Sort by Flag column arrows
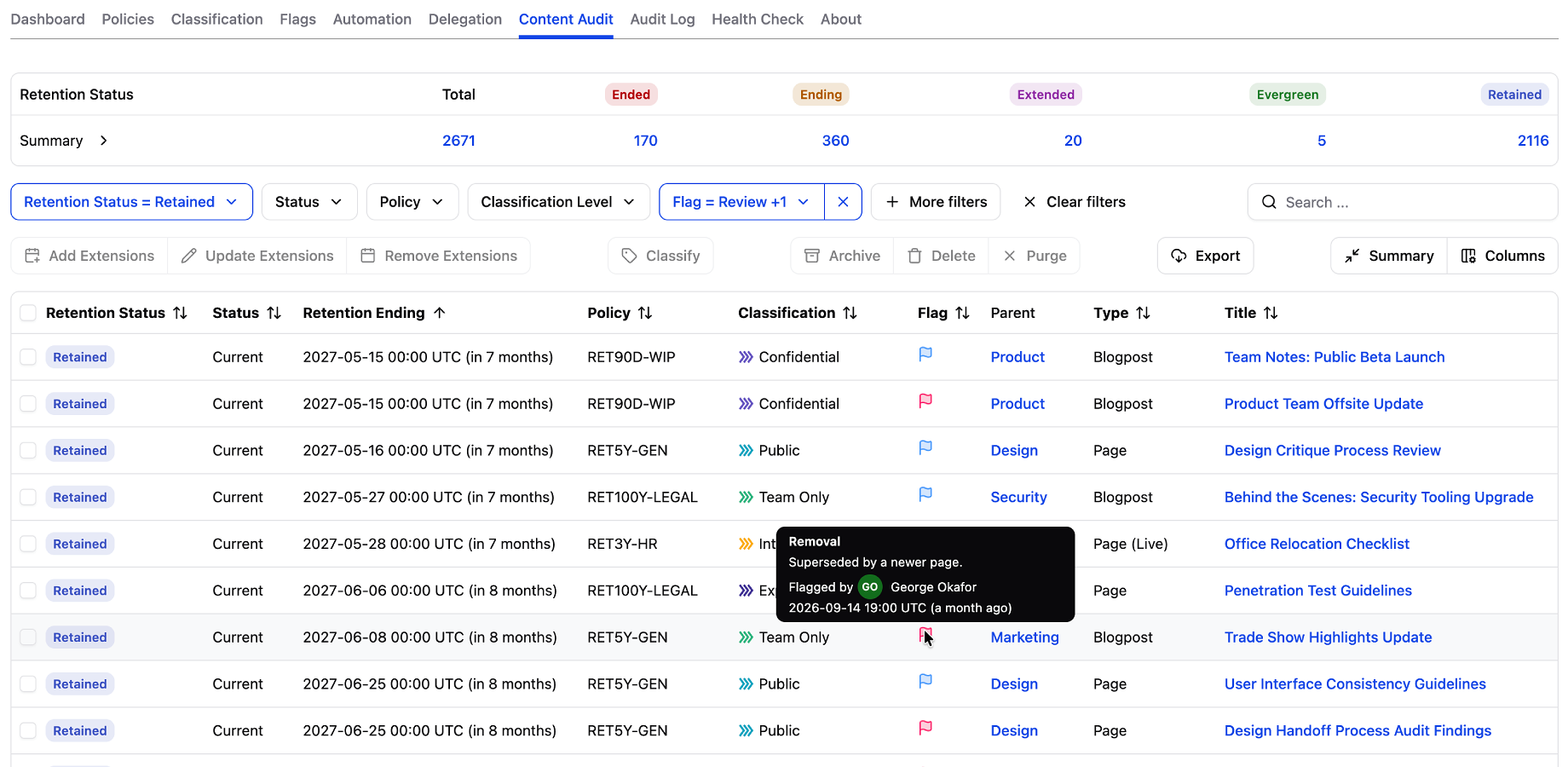The image size is (1568, 767). pyautogui.click(x=962, y=313)
